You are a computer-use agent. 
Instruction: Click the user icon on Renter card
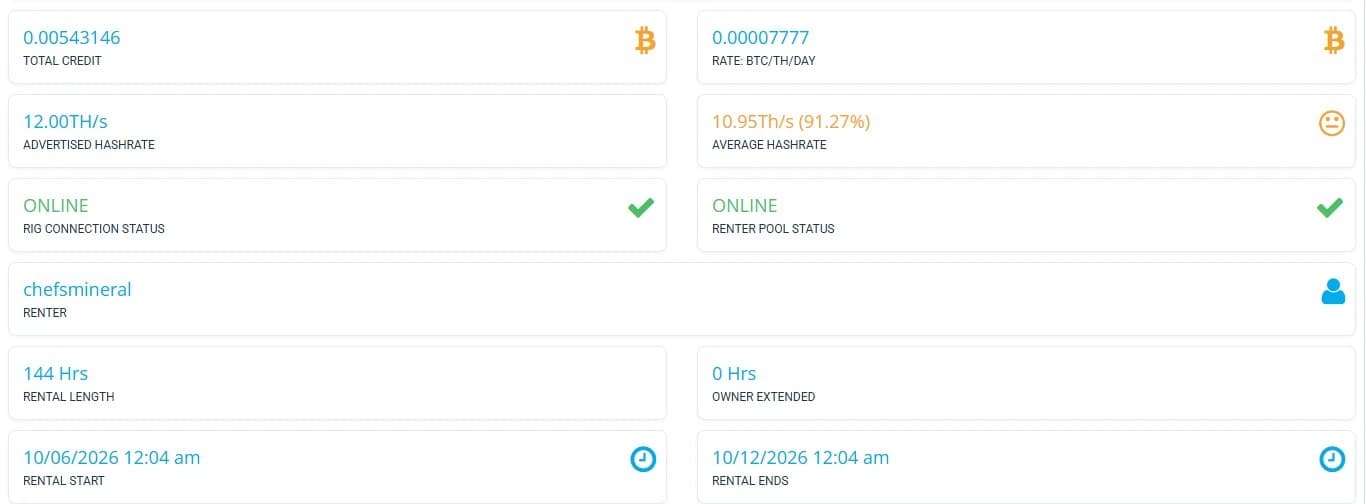click(x=1333, y=291)
